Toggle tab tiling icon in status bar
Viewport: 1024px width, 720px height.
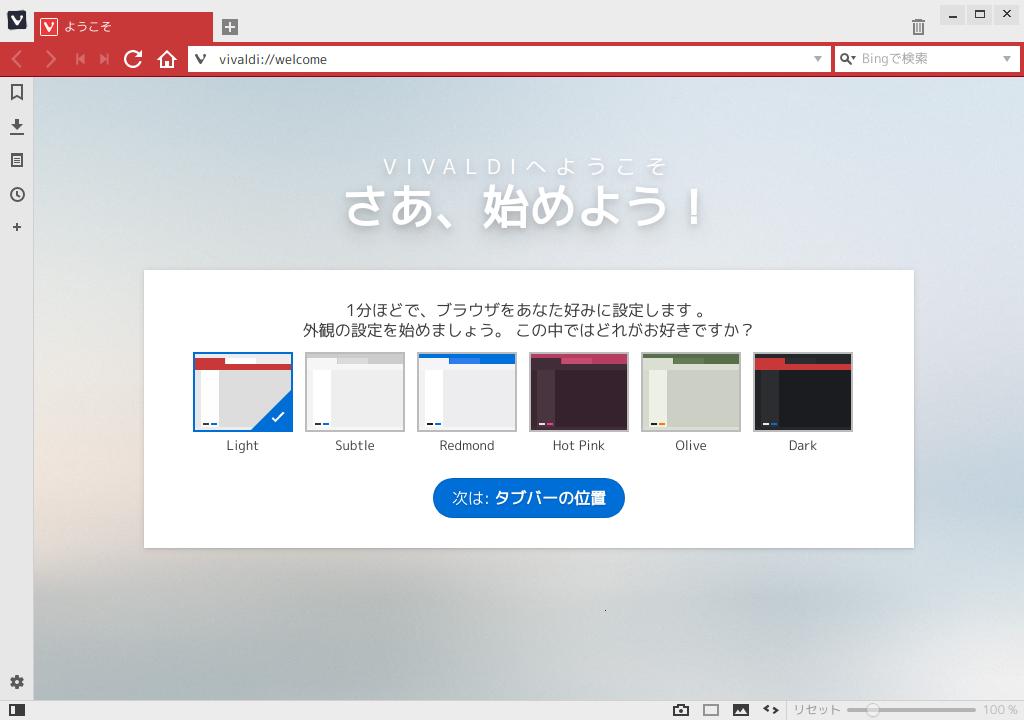pos(711,710)
